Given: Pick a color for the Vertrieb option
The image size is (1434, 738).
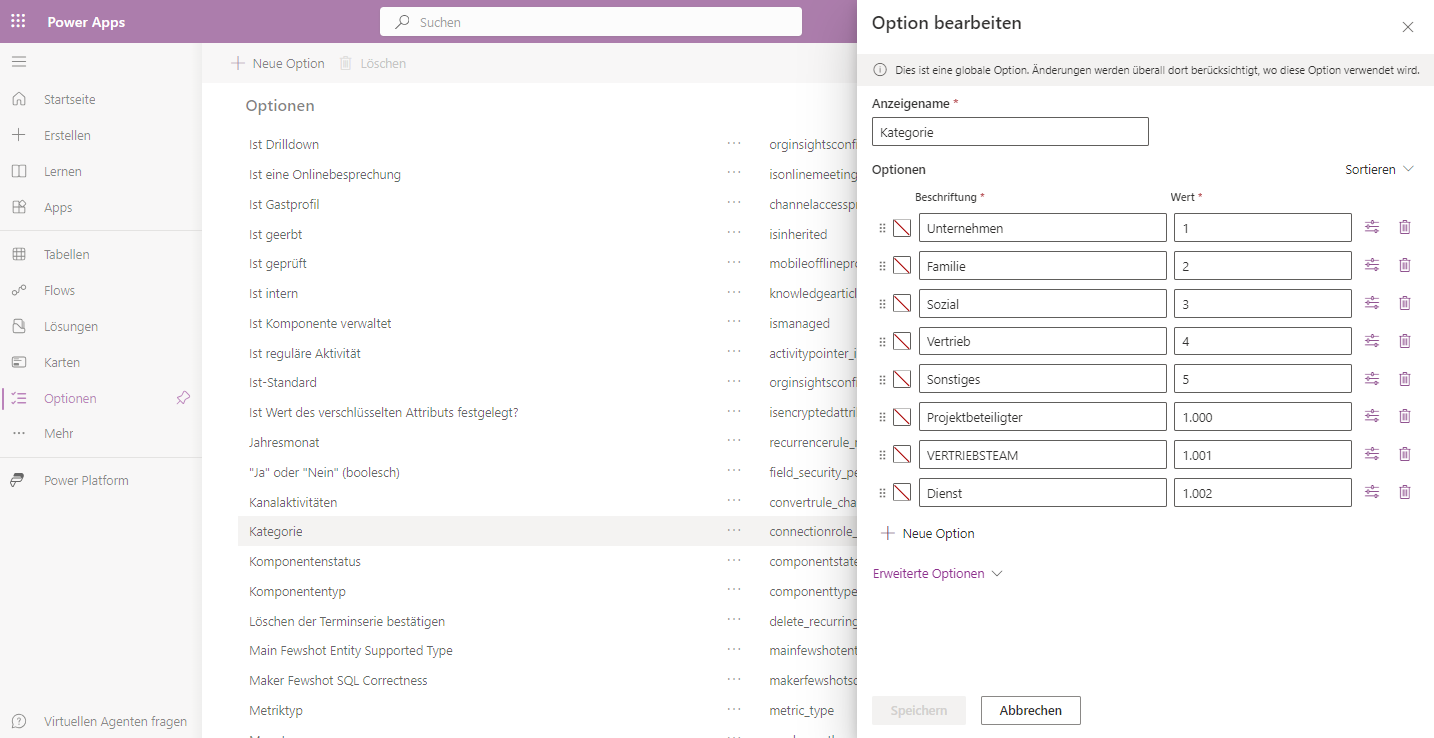Looking at the screenshot, I should coord(902,341).
